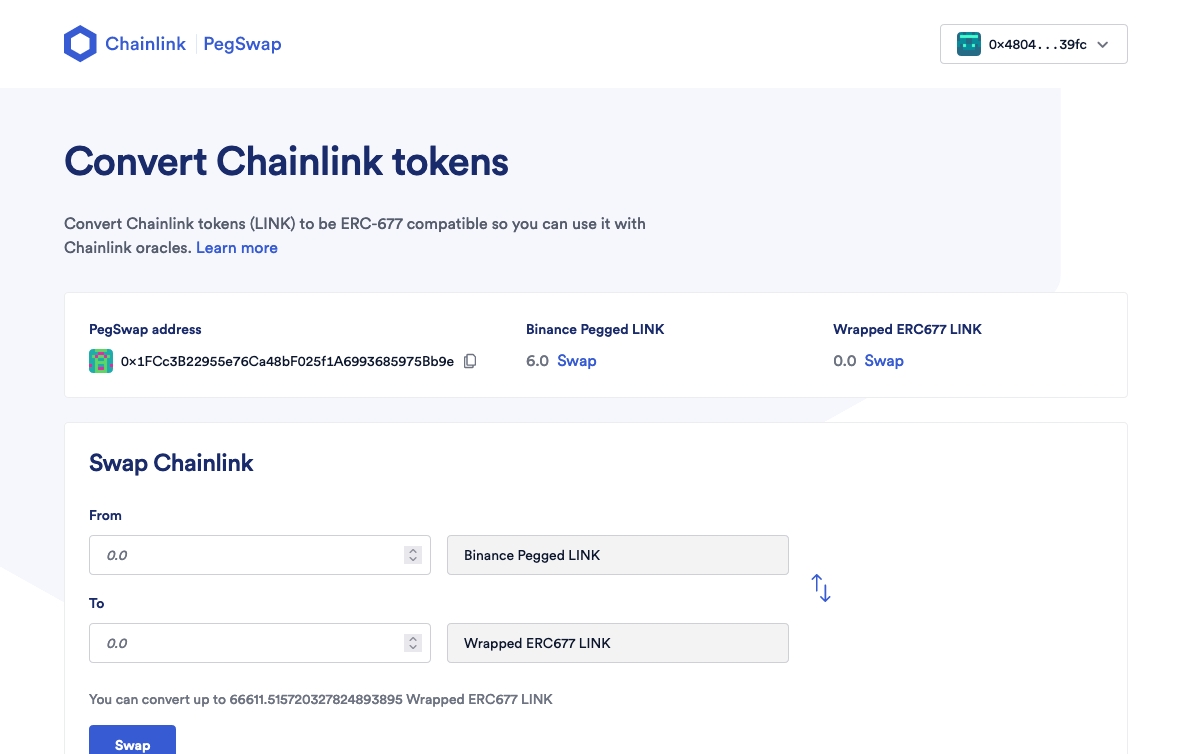Reverse swap direction with arrows icon
Viewport: 1192px width, 754px height.
[x=821, y=588]
